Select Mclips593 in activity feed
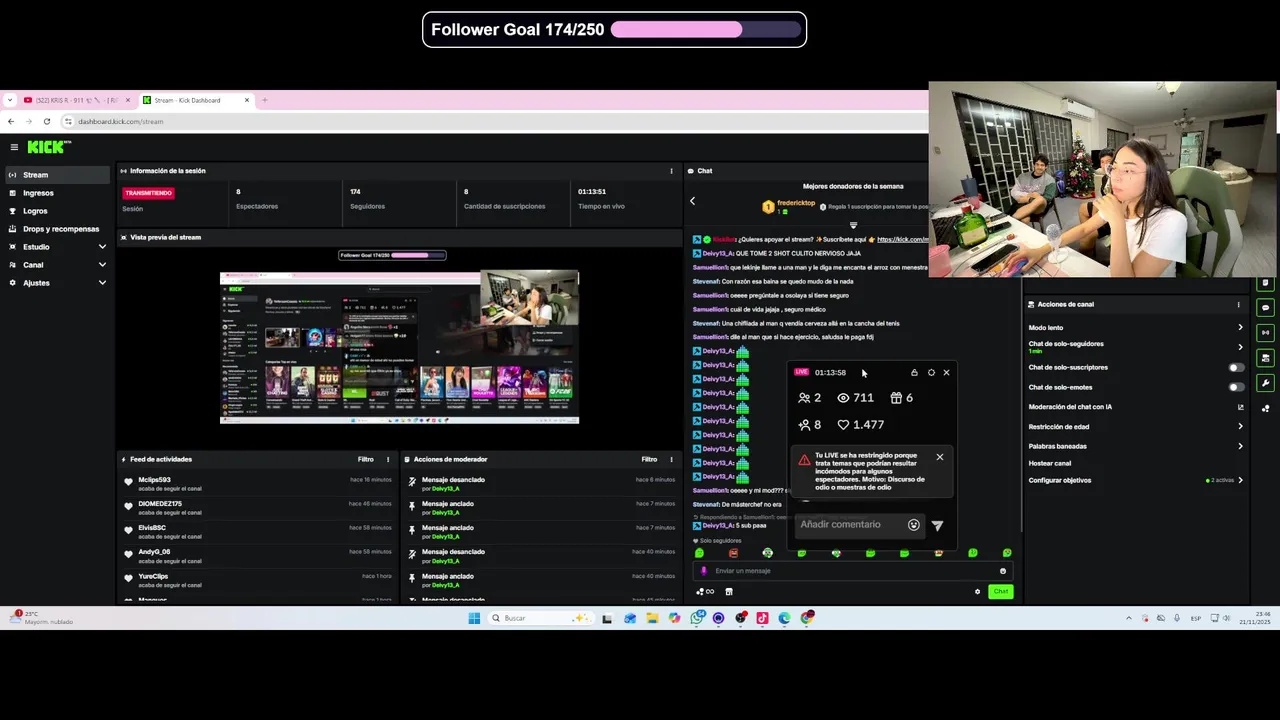1280x720 pixels. click(x=154, y=480)
